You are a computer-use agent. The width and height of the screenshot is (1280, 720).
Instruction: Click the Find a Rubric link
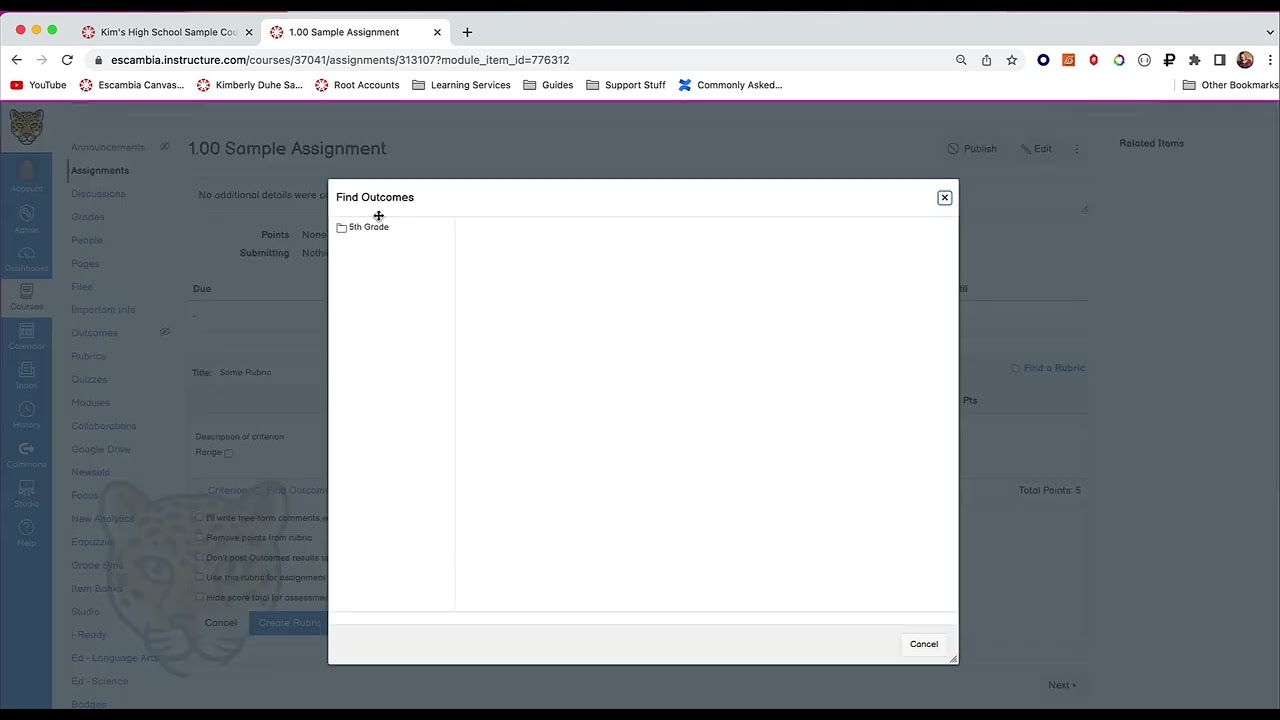click(x=1047, y=368)
